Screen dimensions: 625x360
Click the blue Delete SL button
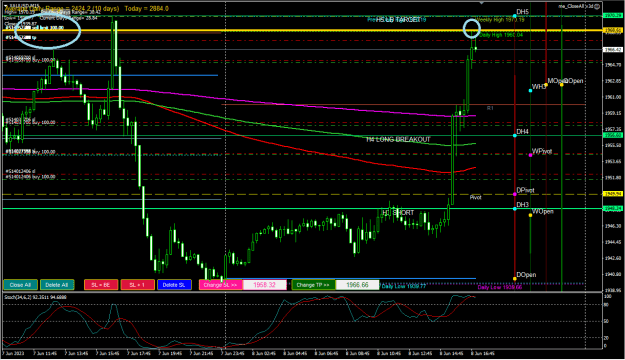pyautogui.click(x=174, y=285)
